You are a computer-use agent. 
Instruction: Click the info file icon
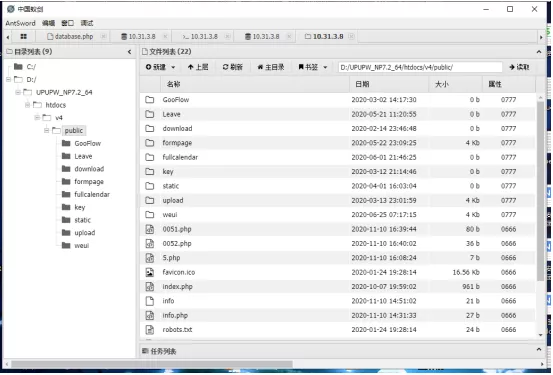point(150,301)
